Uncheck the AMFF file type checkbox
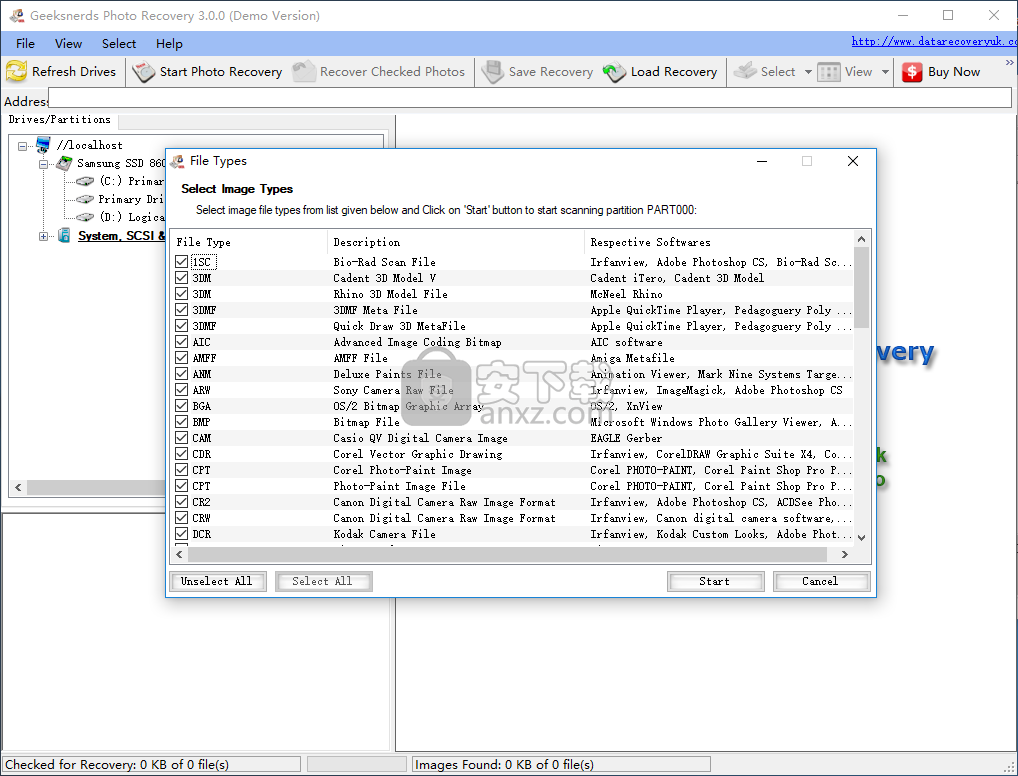This screenshot has width=1018, height=776. tap(182, 358)
